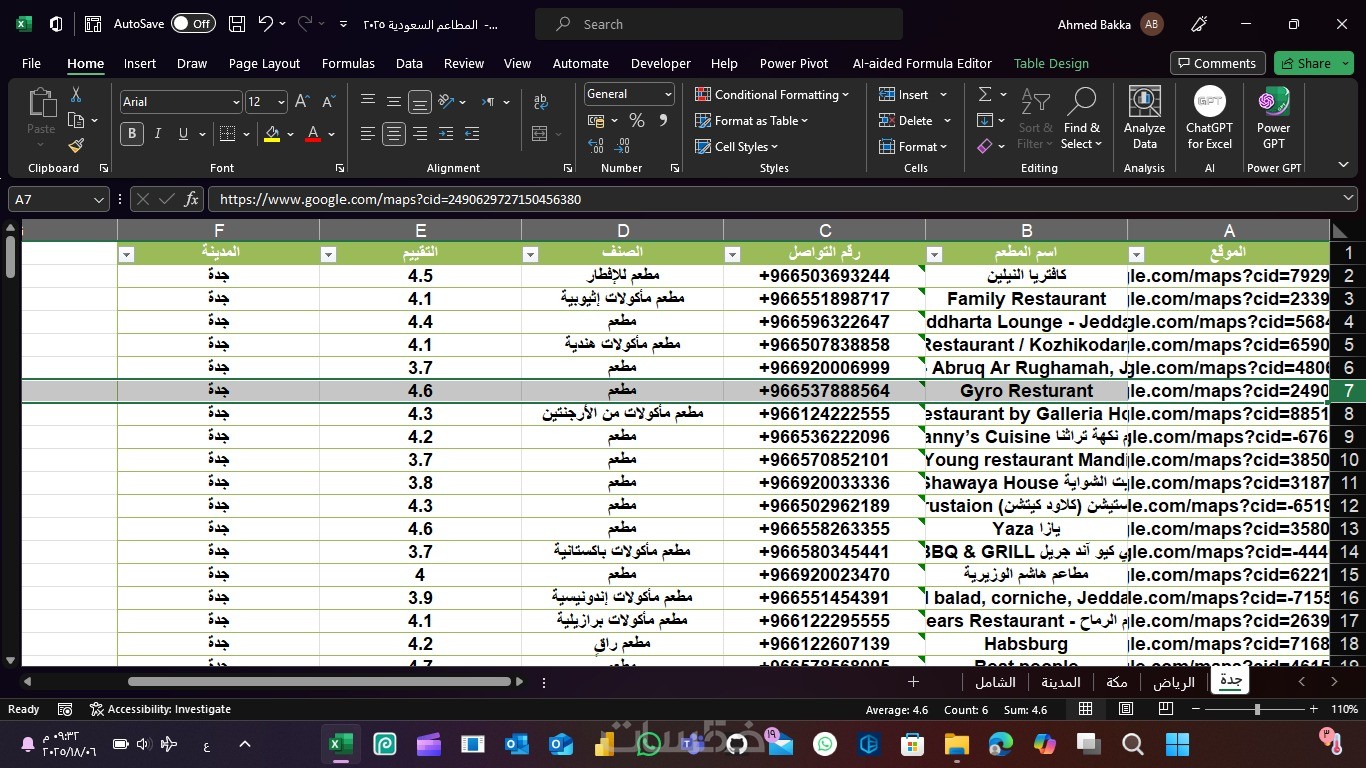This screenshot has width=1366, height=768.
Task: Click the Increase Font Size icon
Action: pos(303,102)
